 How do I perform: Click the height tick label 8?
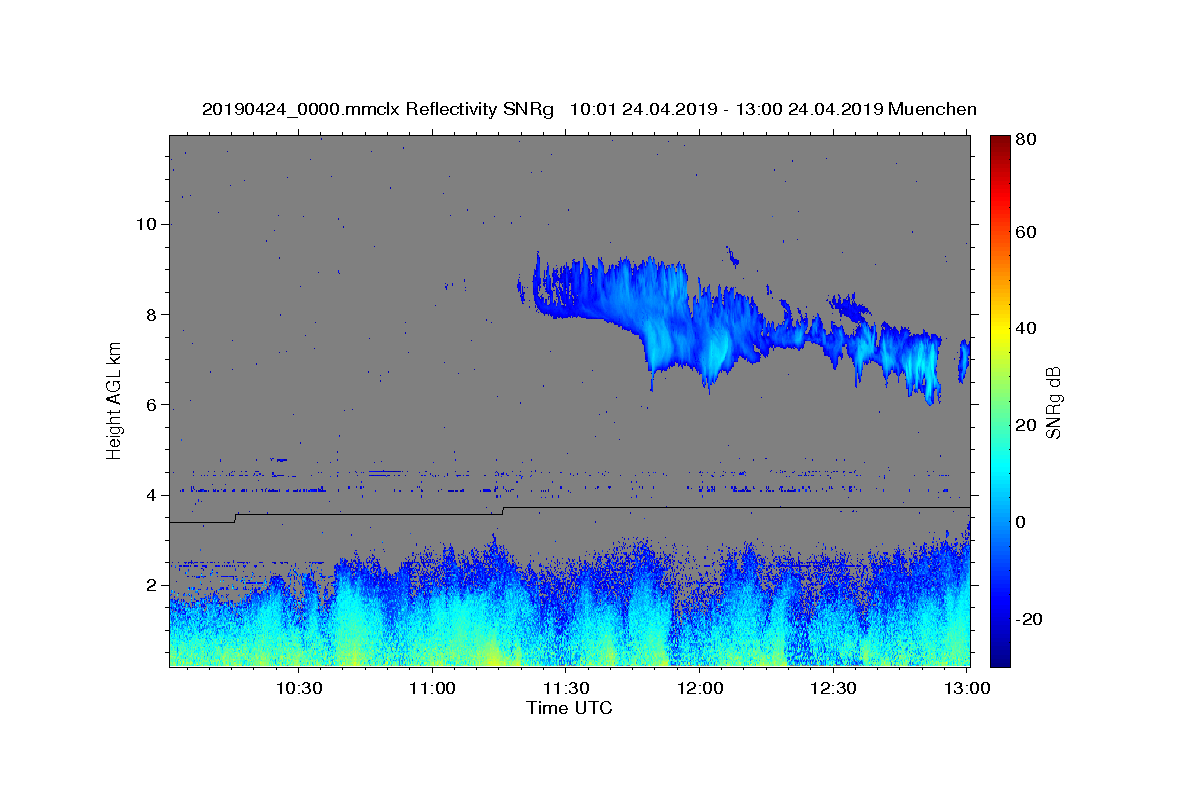click(152, 314)
